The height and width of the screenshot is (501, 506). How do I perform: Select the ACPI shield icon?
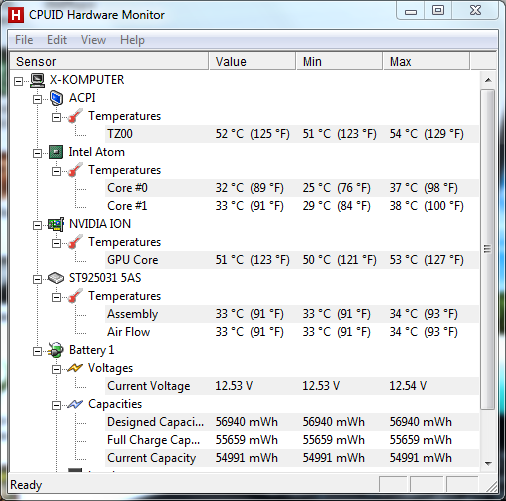(x=56, y=98)
